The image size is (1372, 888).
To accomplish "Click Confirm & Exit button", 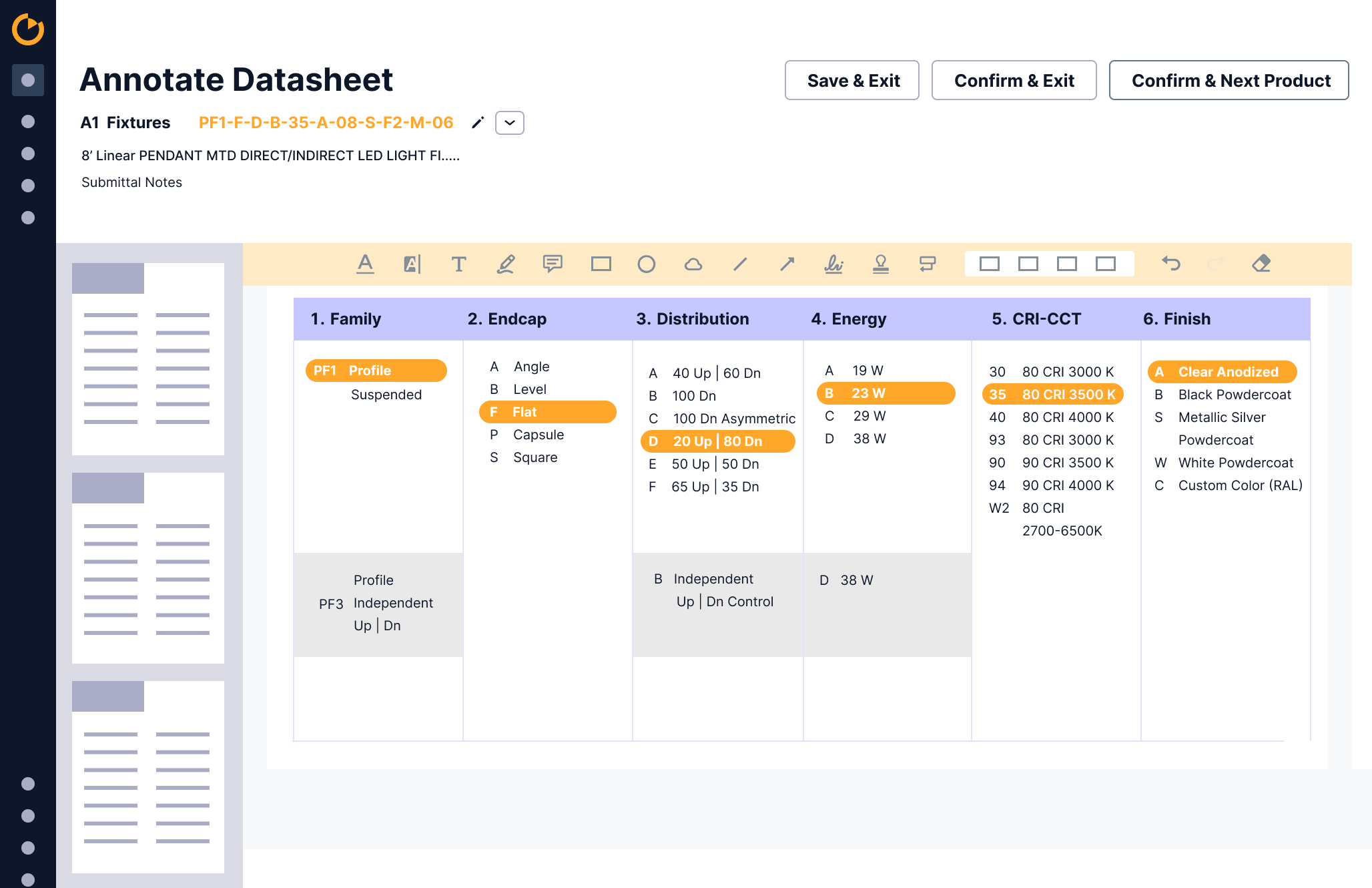I will tap(1014, 81).
